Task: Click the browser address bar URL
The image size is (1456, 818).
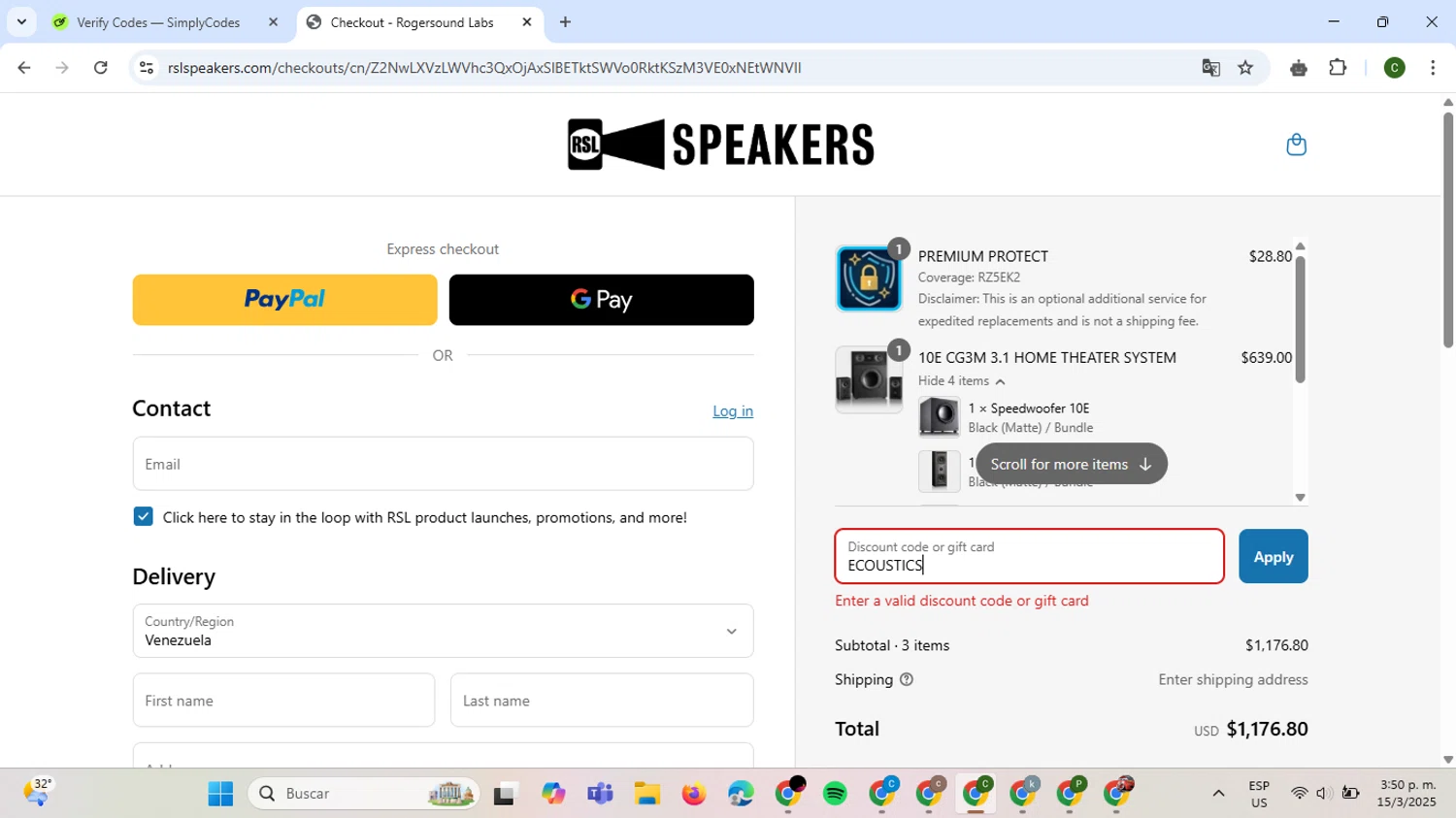Action: (x=484, y=68)
